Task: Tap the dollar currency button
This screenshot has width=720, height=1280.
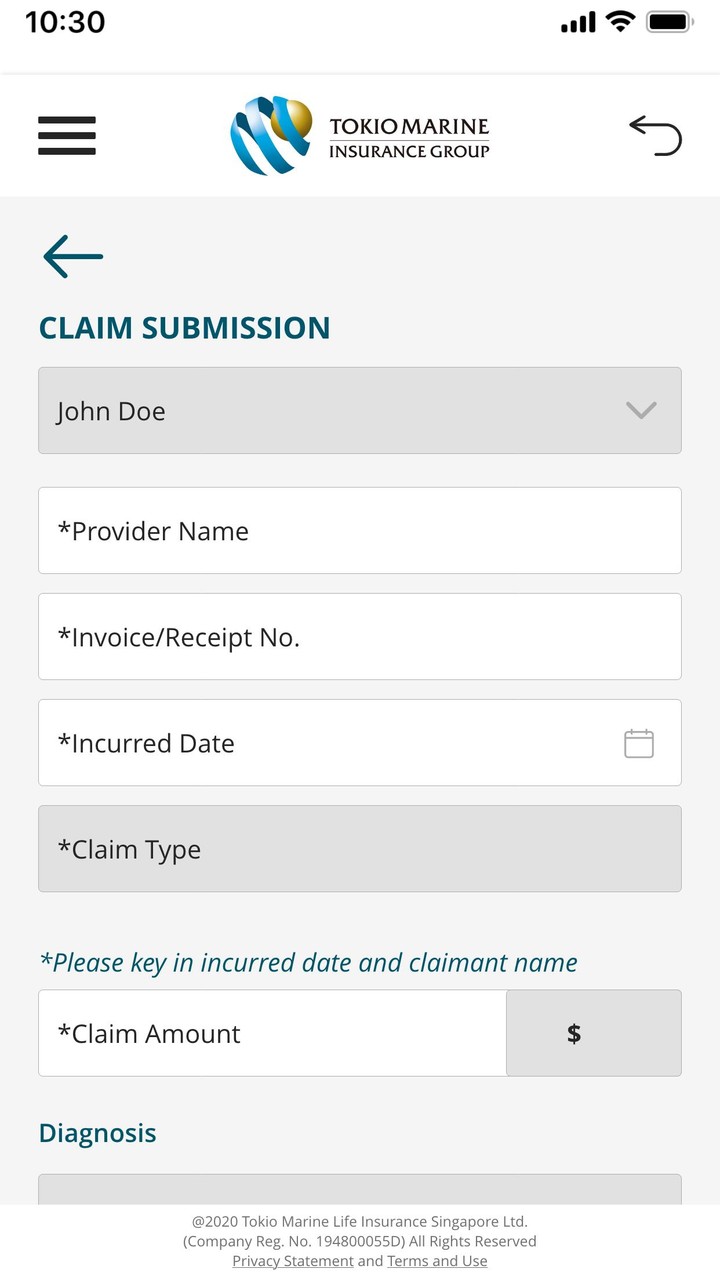Action: (x=594, y=1033)
